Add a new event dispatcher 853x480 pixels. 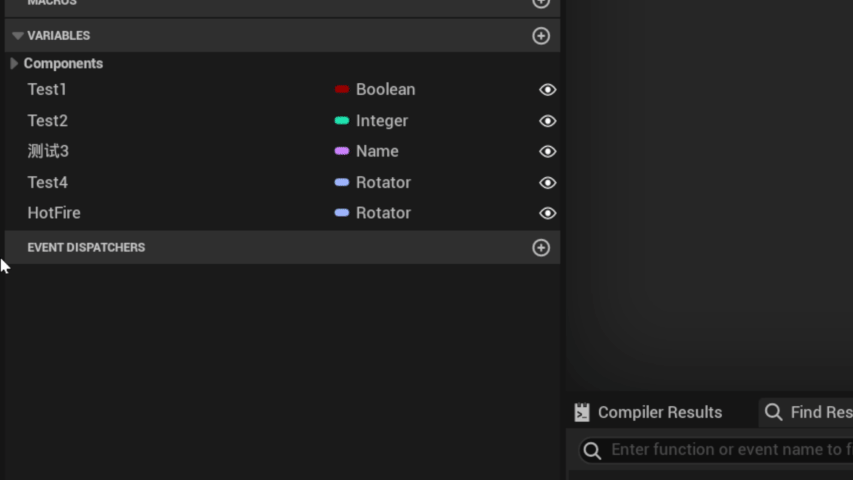click(541, 248)
